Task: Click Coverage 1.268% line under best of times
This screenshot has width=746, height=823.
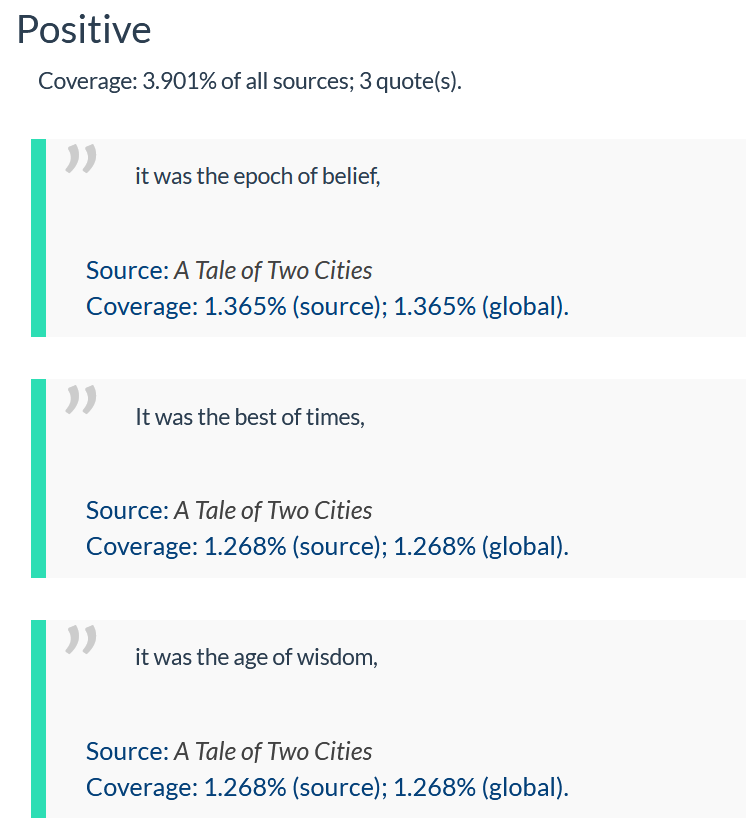Action: click(328, 546)
